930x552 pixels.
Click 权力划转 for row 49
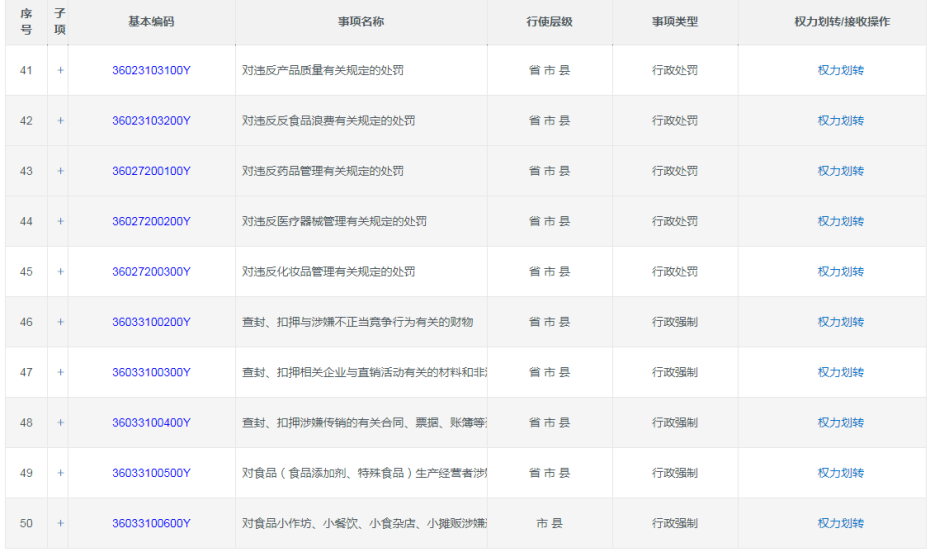840,473
